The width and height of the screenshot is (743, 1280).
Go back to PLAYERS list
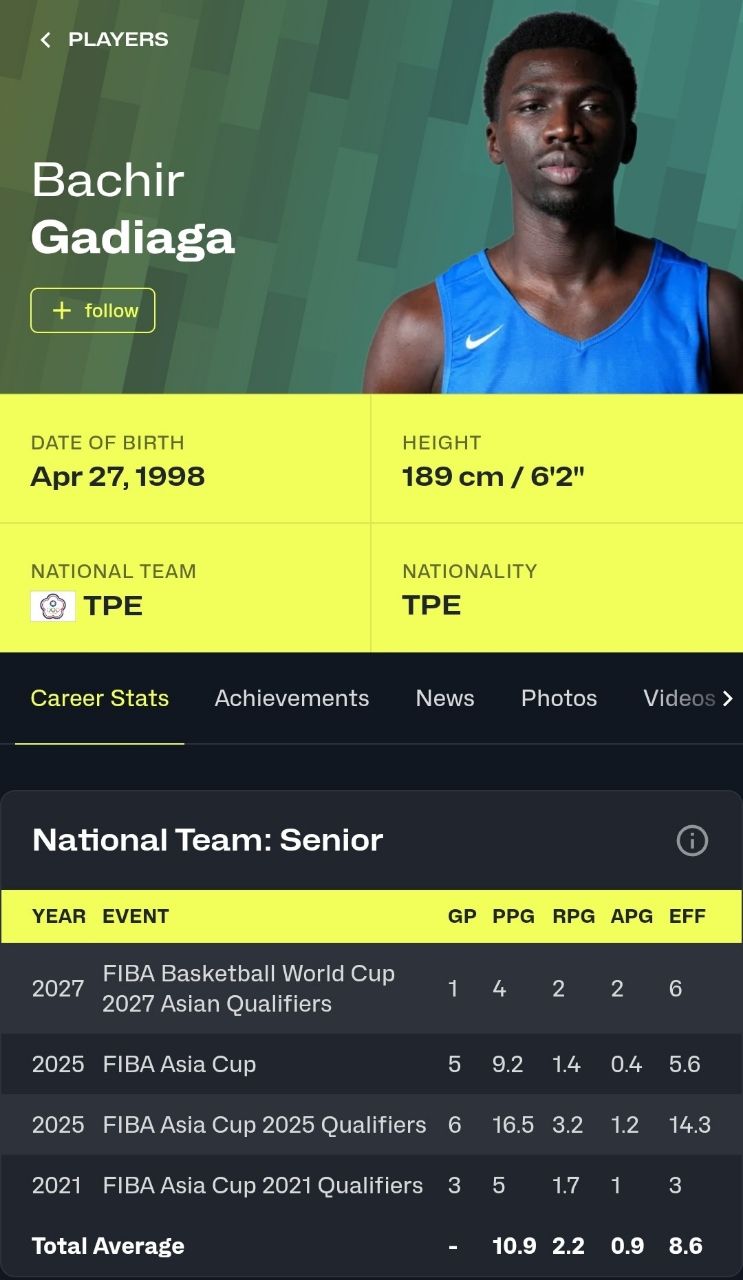(118, 40)
